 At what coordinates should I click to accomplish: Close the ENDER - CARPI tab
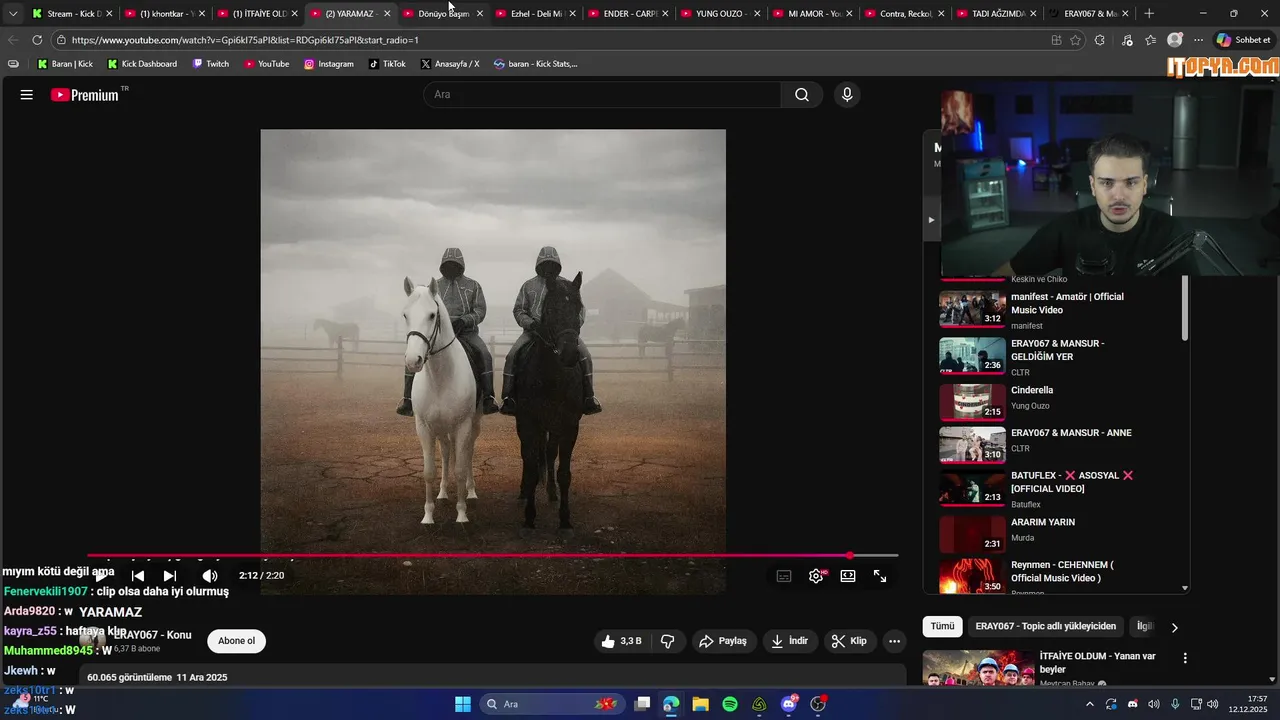pos(665,14)
